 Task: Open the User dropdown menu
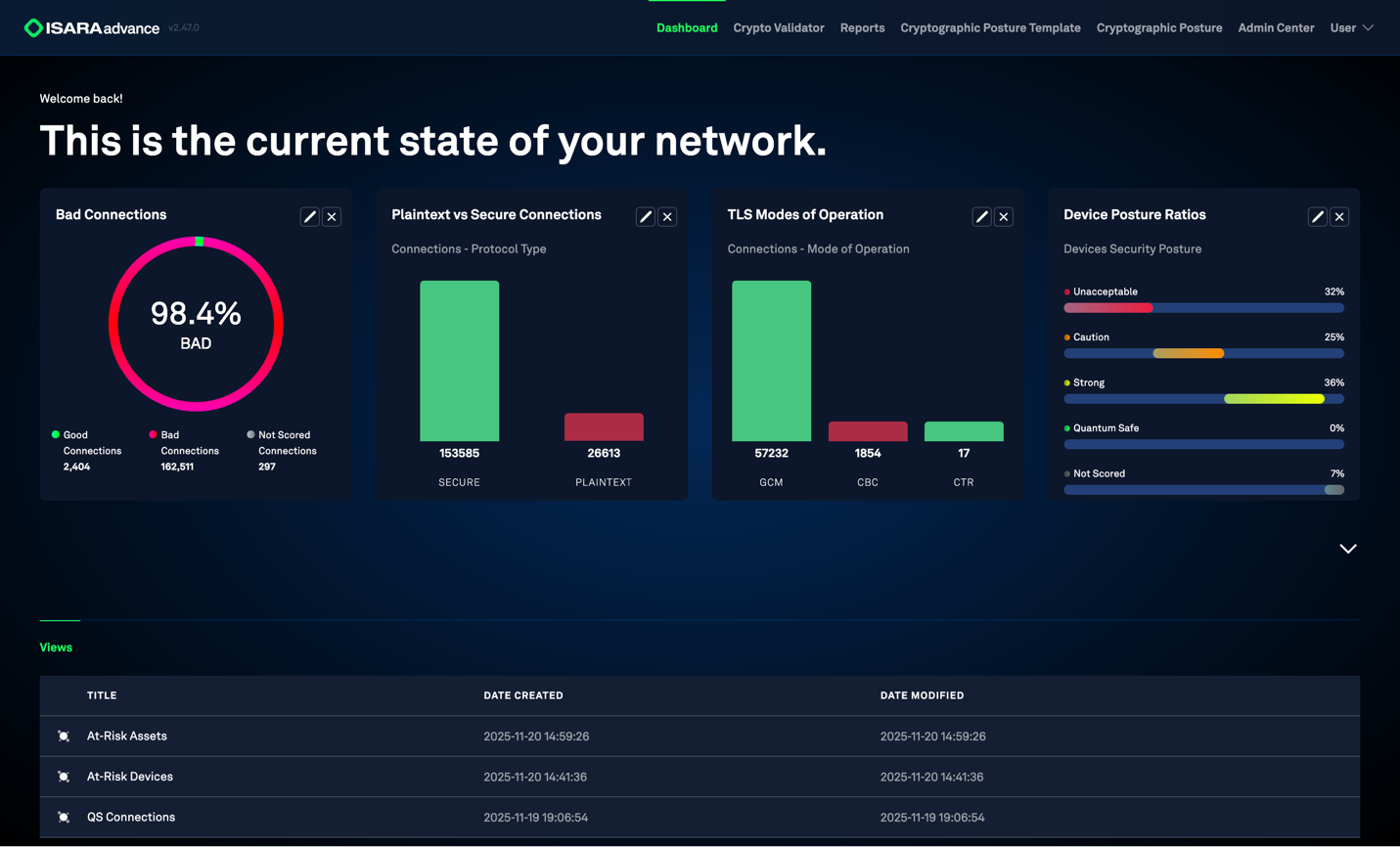1351,28
